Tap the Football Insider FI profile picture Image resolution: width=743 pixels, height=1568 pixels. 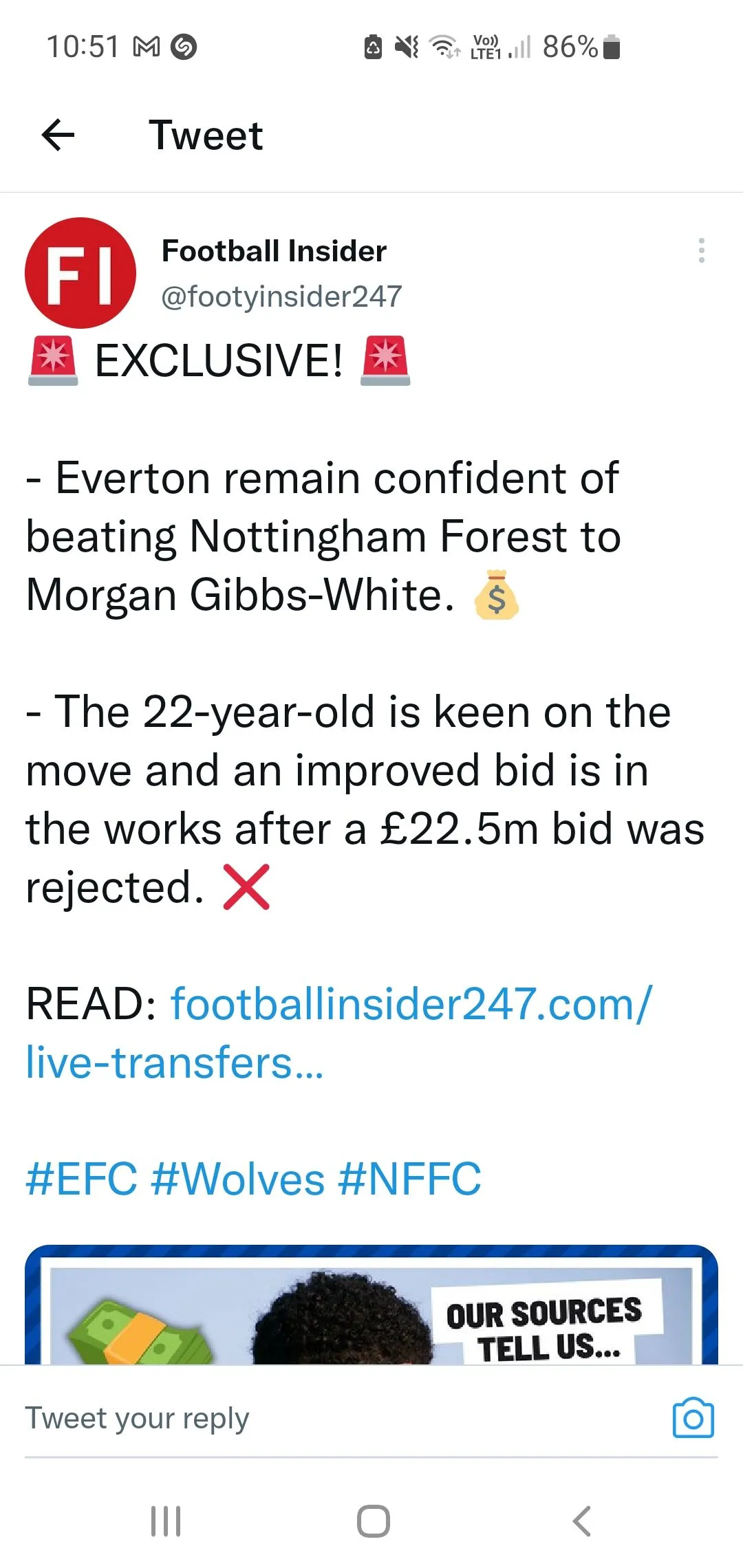[80, 273]
